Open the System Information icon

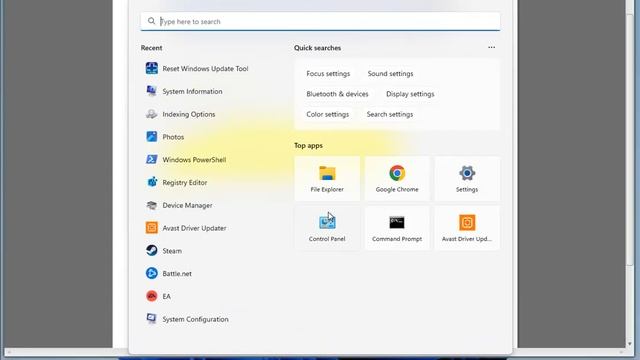(x=151, y=91)
